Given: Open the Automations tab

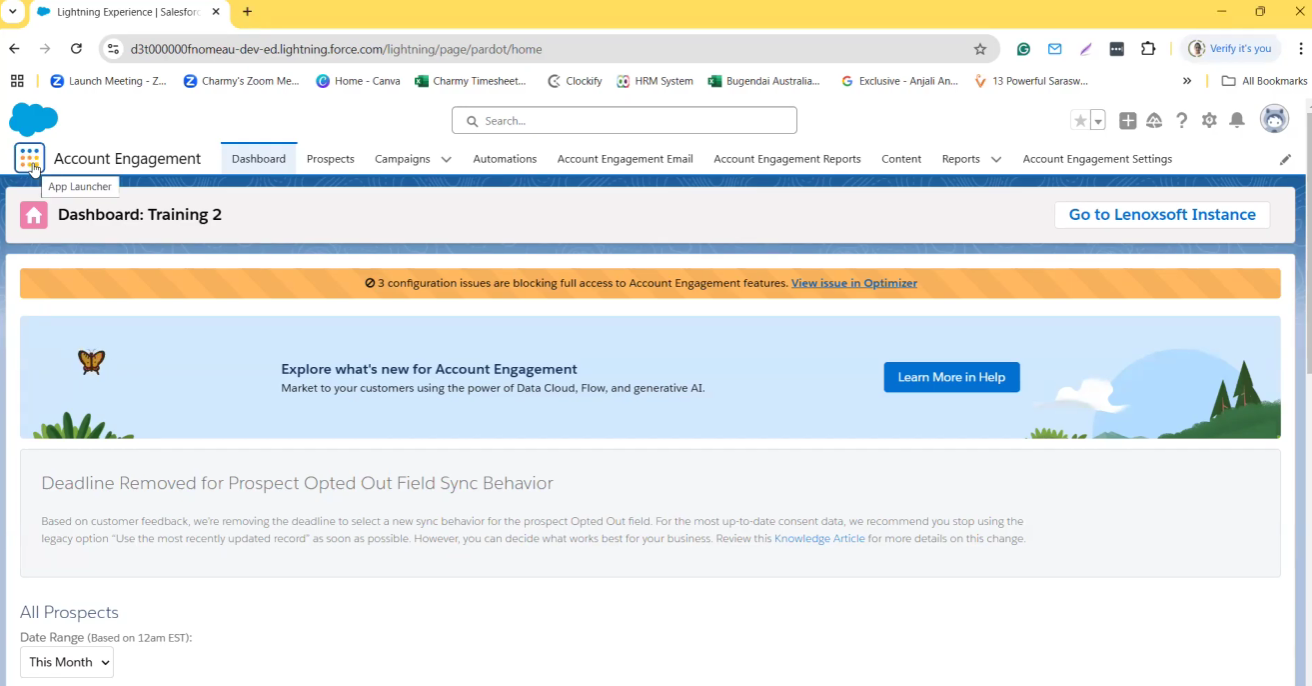Looking at the screenshot, I should [505, 159].
